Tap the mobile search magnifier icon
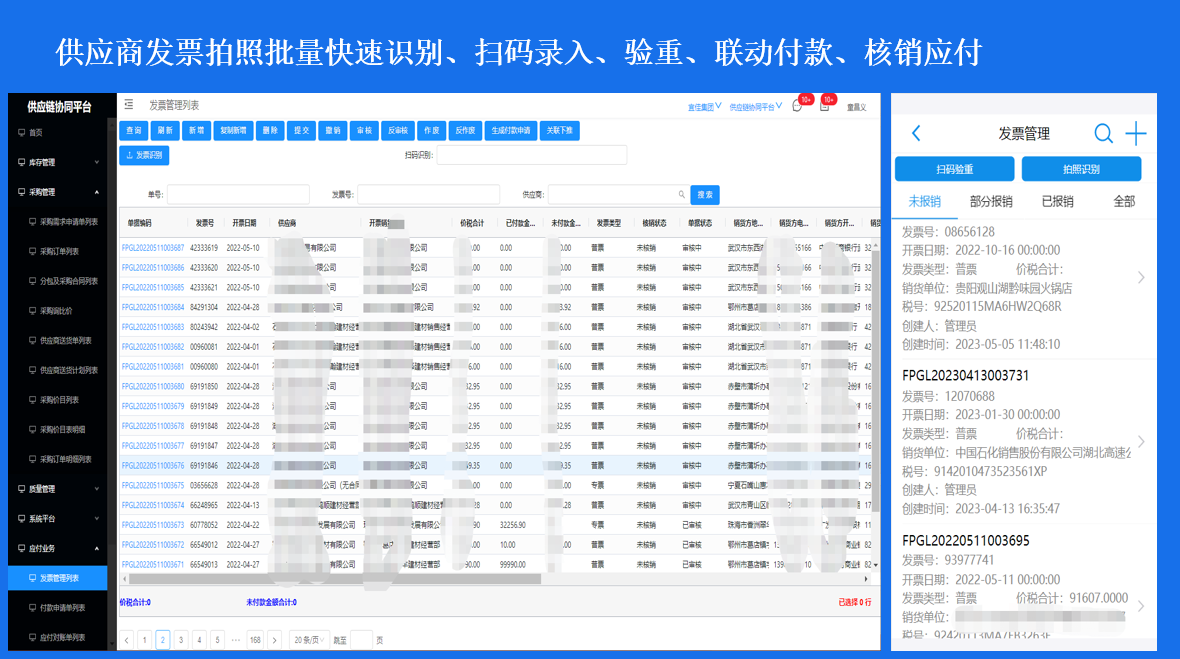The height and width of the screenshot is (659, 1180). tap(1103, 134)
